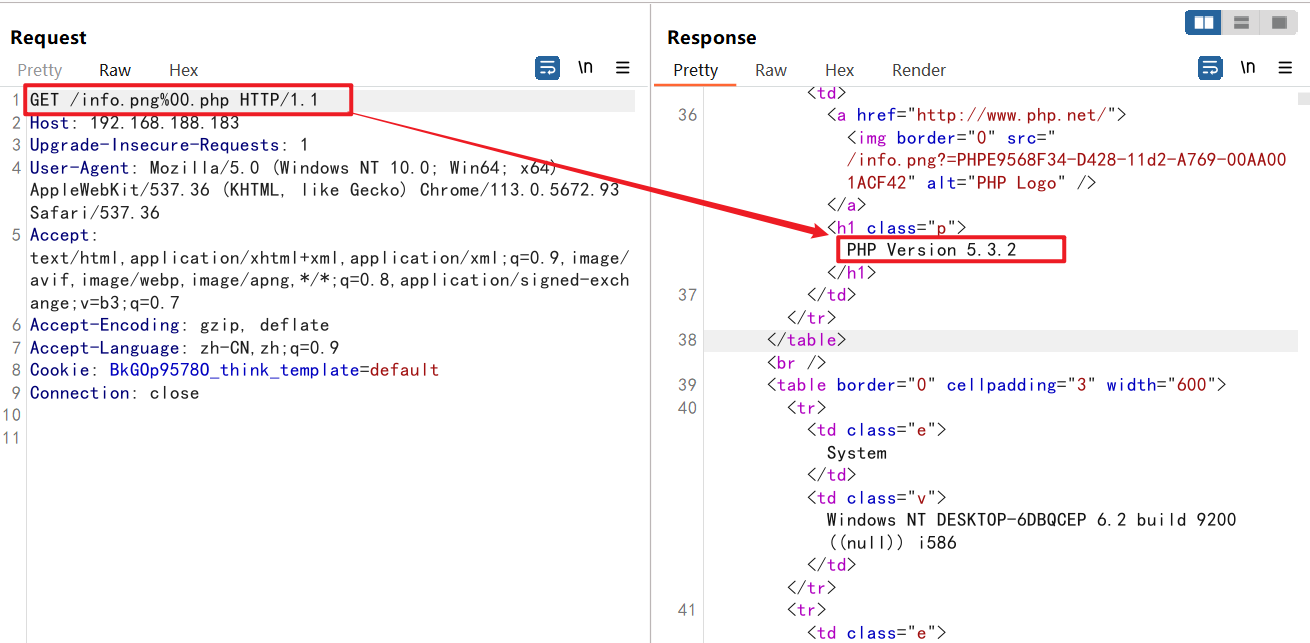Switch to the Response Pretty tab
The width and height of the screenshot is (1310, 643).
tap(696, 70)
